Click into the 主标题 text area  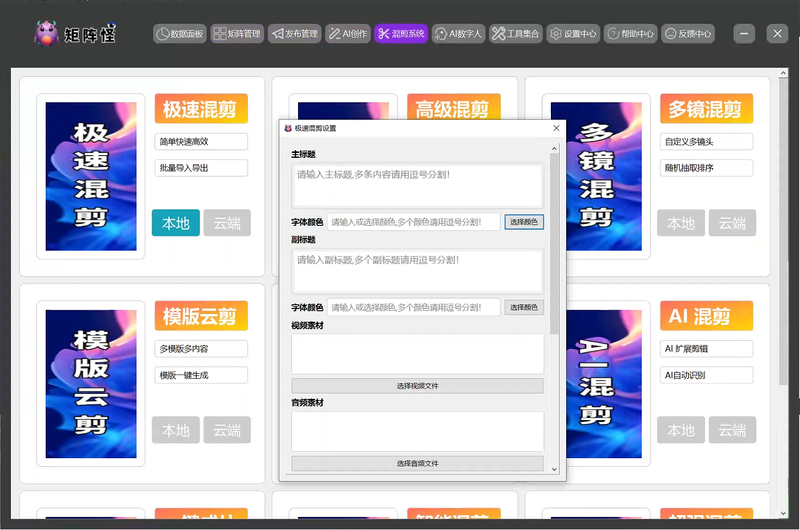[417, 185]
